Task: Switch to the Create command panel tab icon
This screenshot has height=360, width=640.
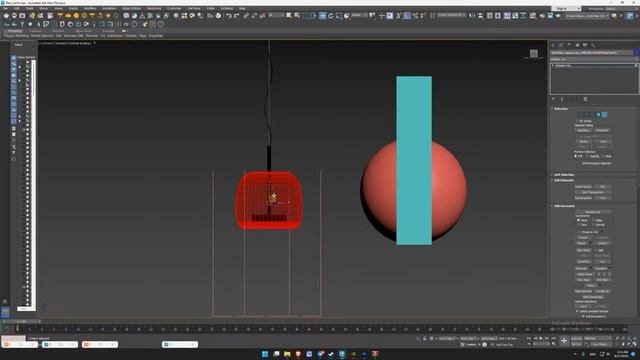Action: tap(553, 45)
